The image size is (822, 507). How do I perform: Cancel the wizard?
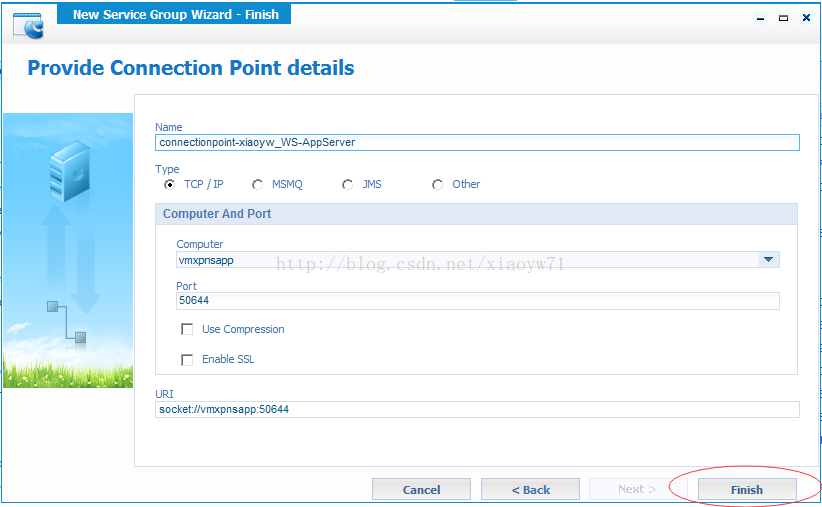click(421, 489)
